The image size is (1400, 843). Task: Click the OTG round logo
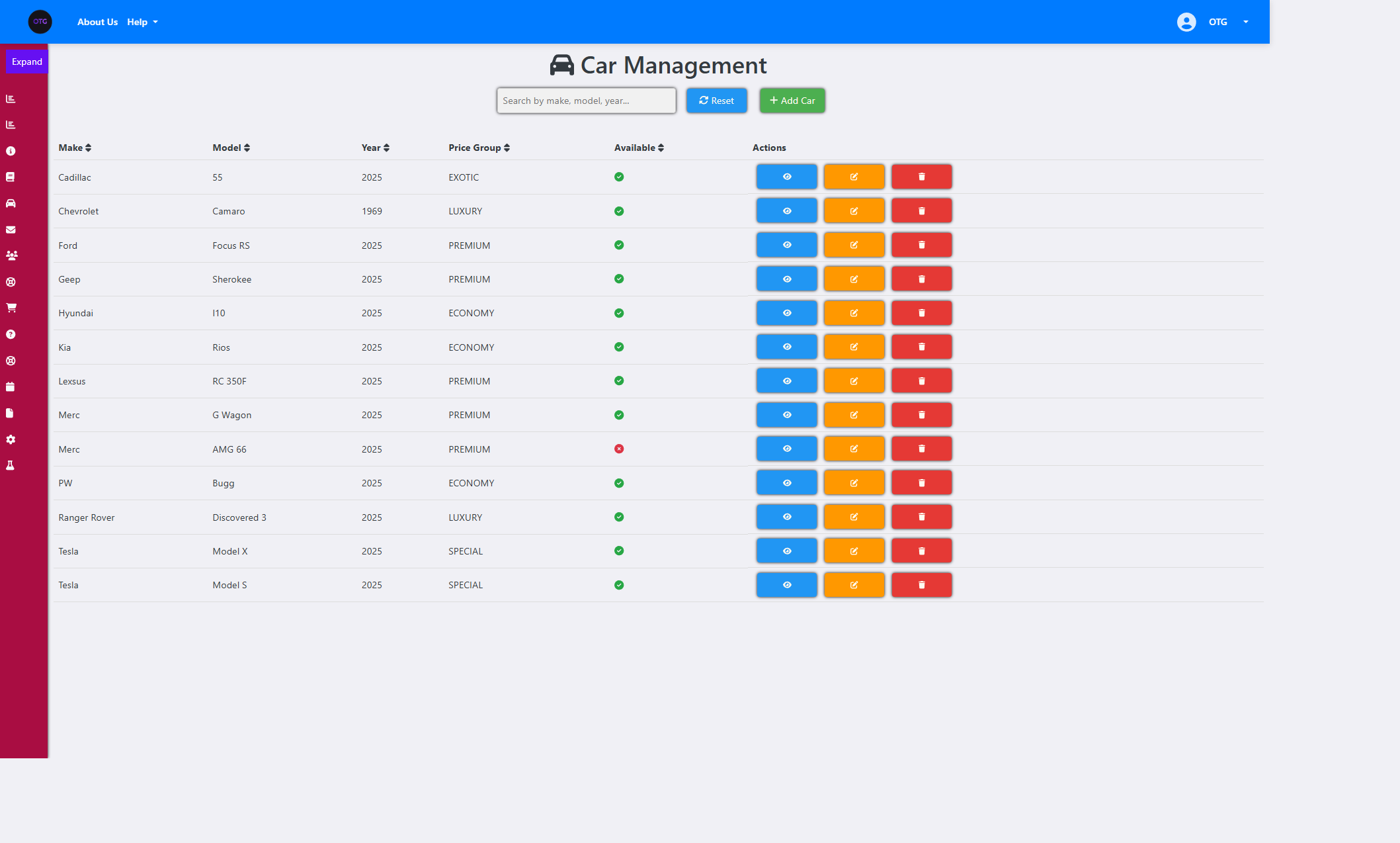(40, 22)
